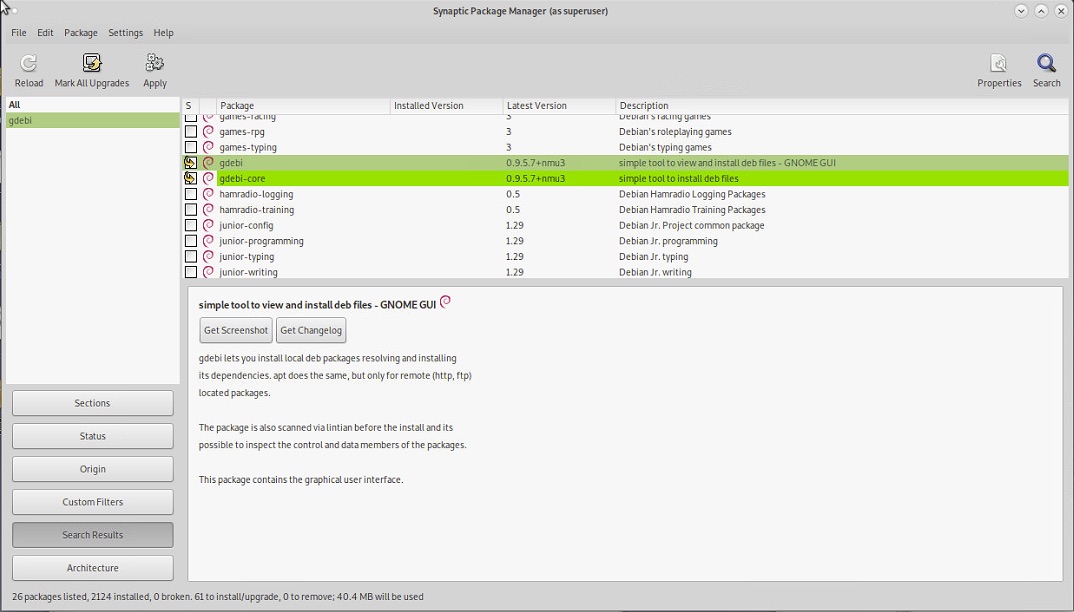The width and height of the screenshot is (1074, 612).
Task: Click the Mark All Upgrades icon
Action: 92,65
